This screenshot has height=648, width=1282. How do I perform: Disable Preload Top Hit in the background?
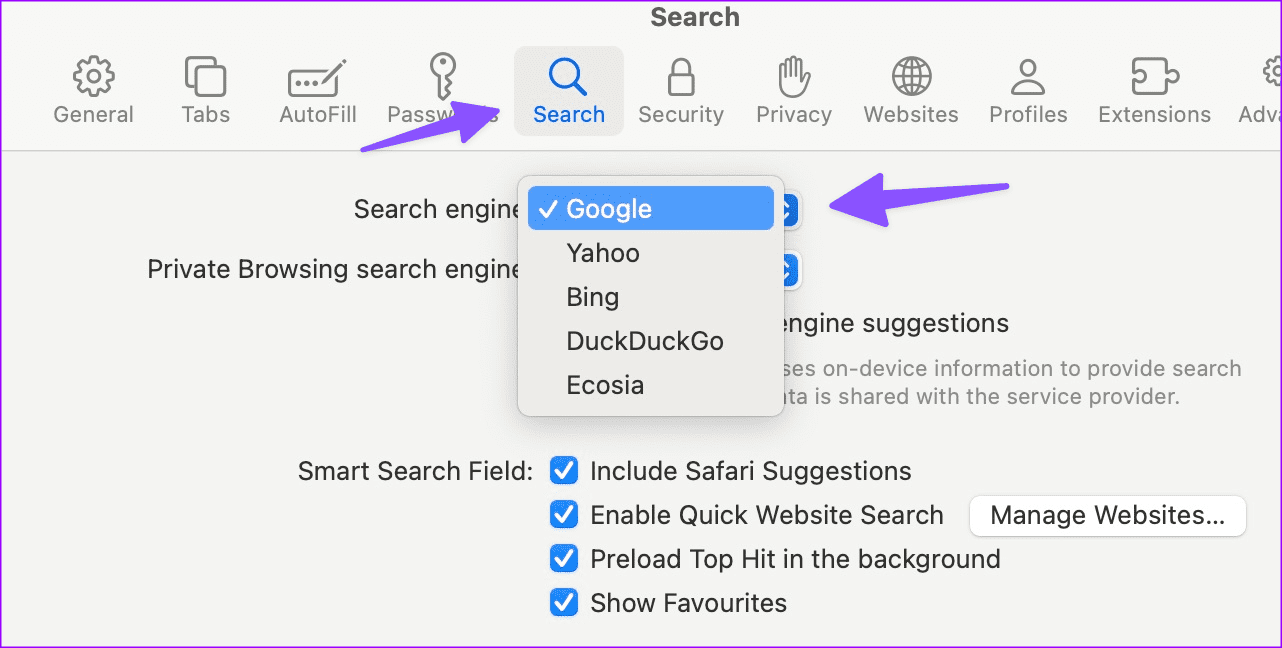563,558
